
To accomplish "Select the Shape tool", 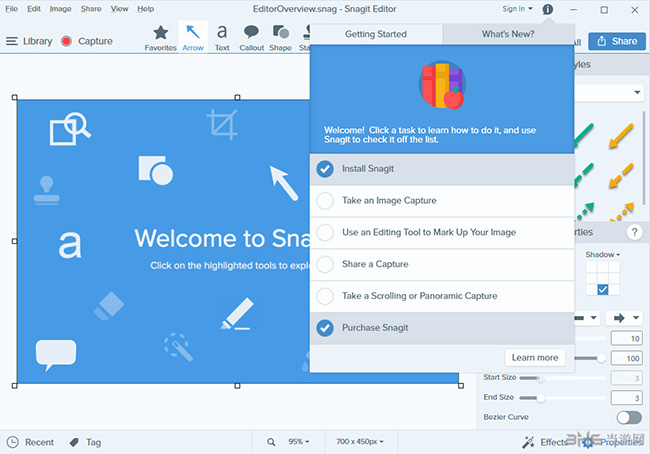I will (280, 37).
